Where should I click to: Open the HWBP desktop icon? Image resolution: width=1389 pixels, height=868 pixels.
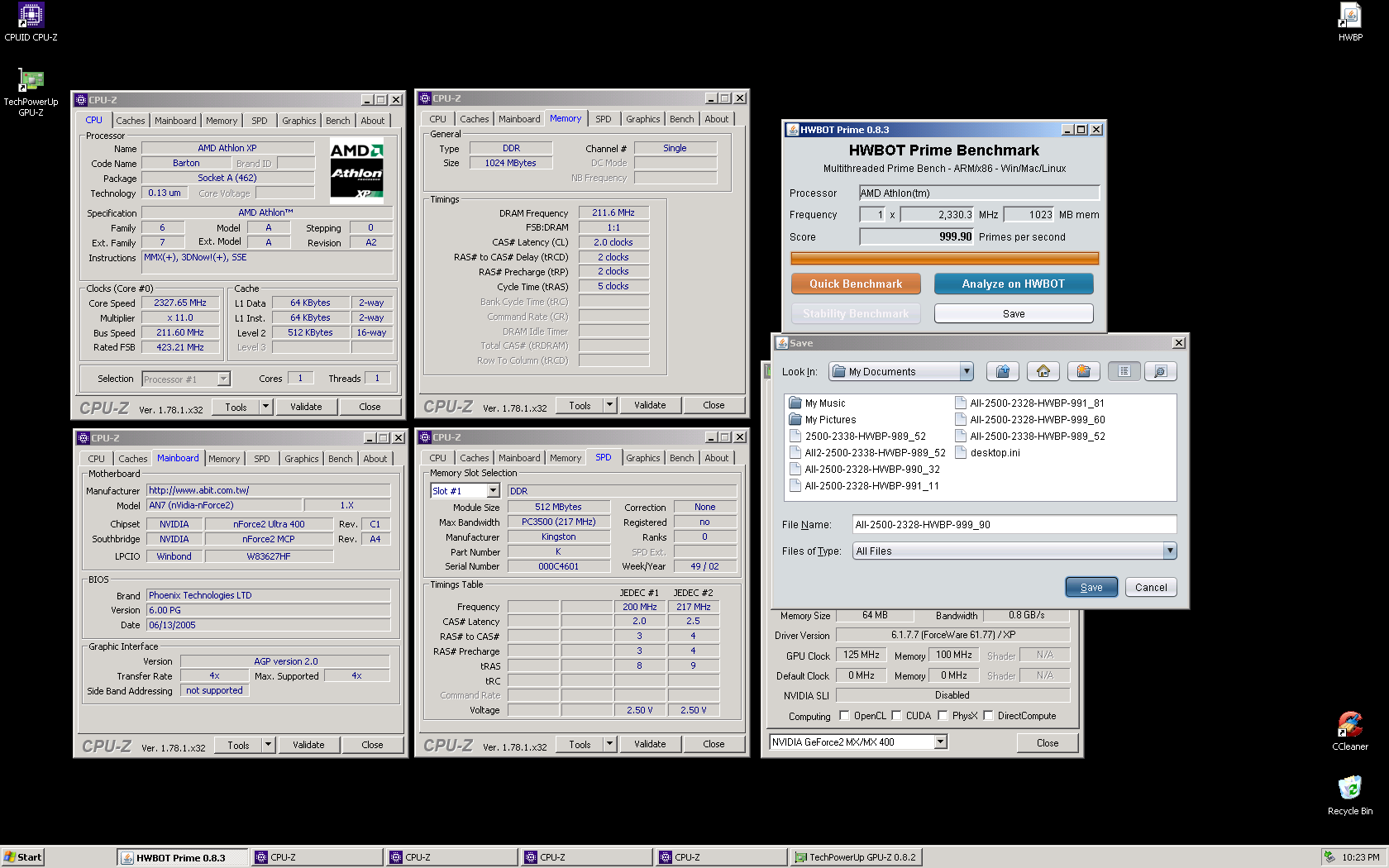click(1350, 22)
